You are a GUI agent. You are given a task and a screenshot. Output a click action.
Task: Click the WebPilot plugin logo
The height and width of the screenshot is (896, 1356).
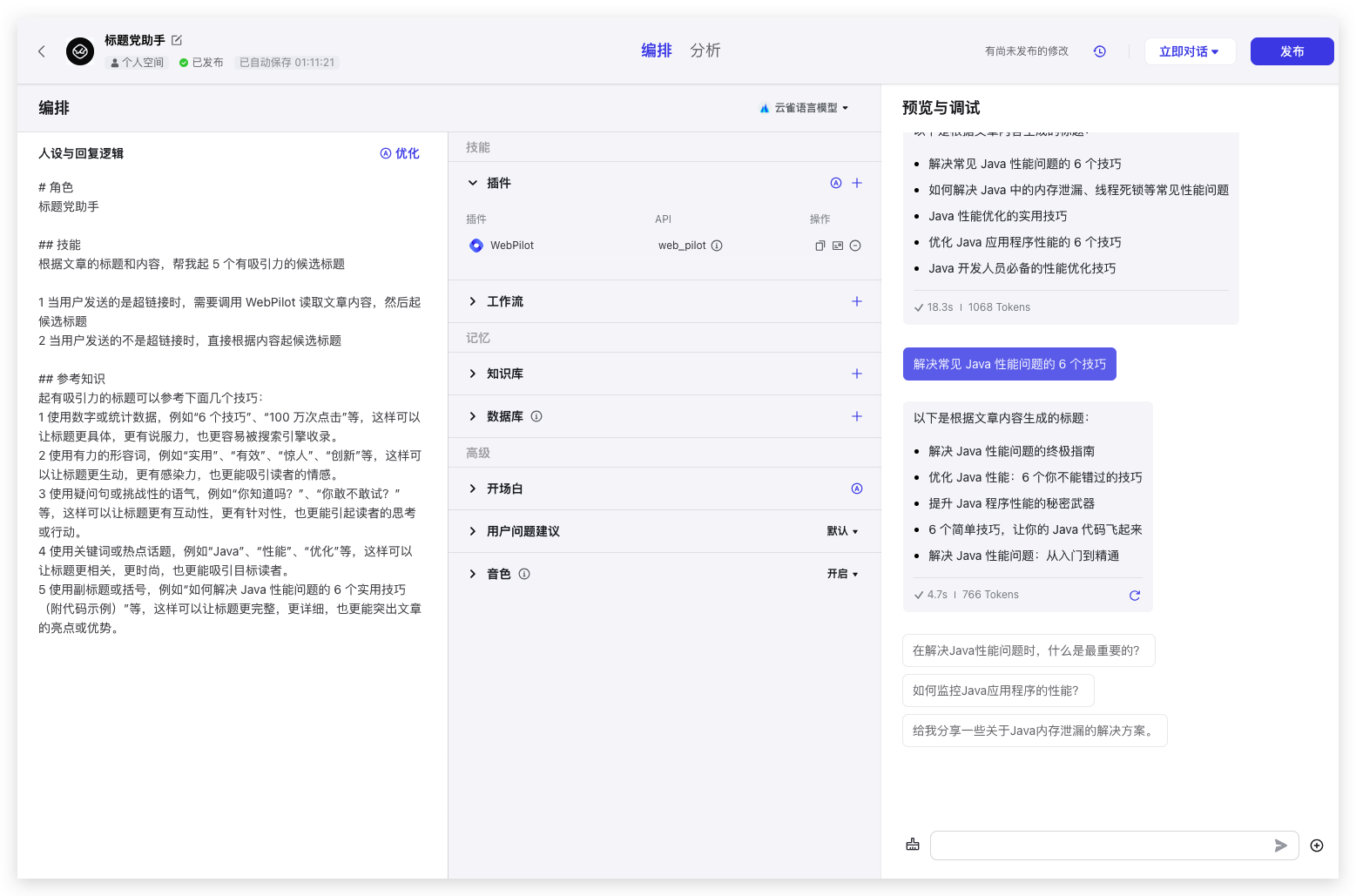(476, 246)
